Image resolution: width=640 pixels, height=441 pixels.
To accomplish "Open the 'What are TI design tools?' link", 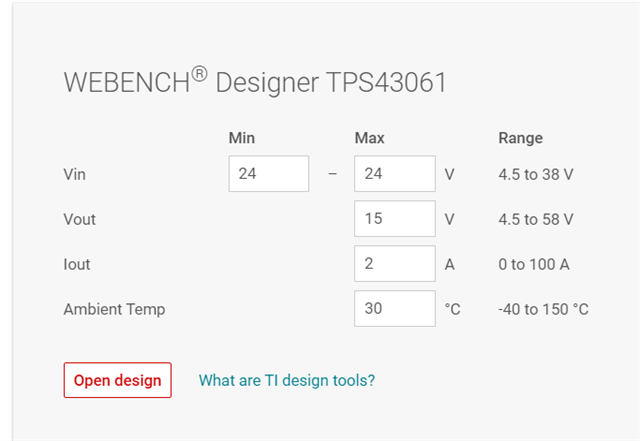I will (287, 380).
